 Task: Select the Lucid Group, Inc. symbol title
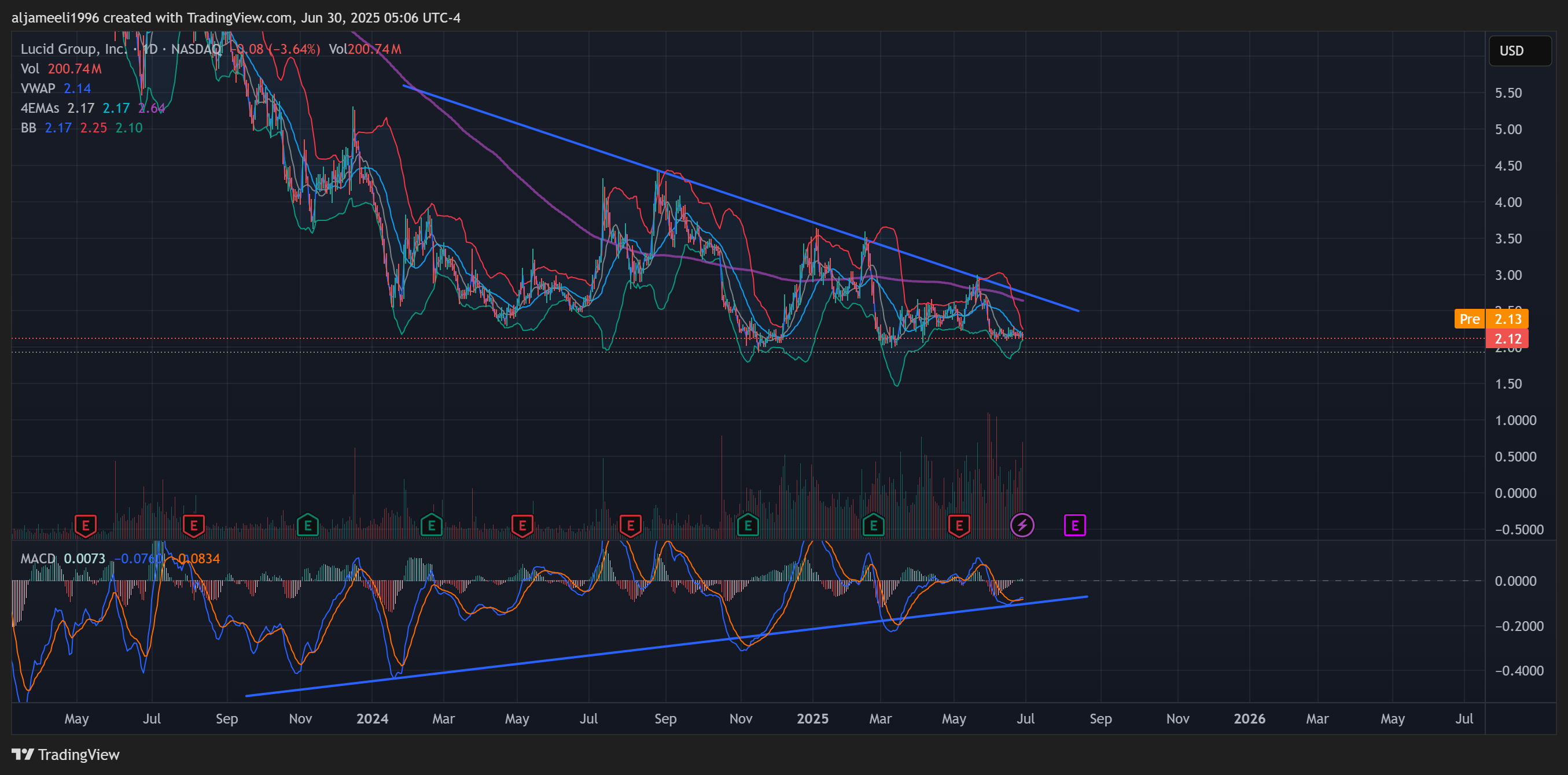(x=73, y=49)
